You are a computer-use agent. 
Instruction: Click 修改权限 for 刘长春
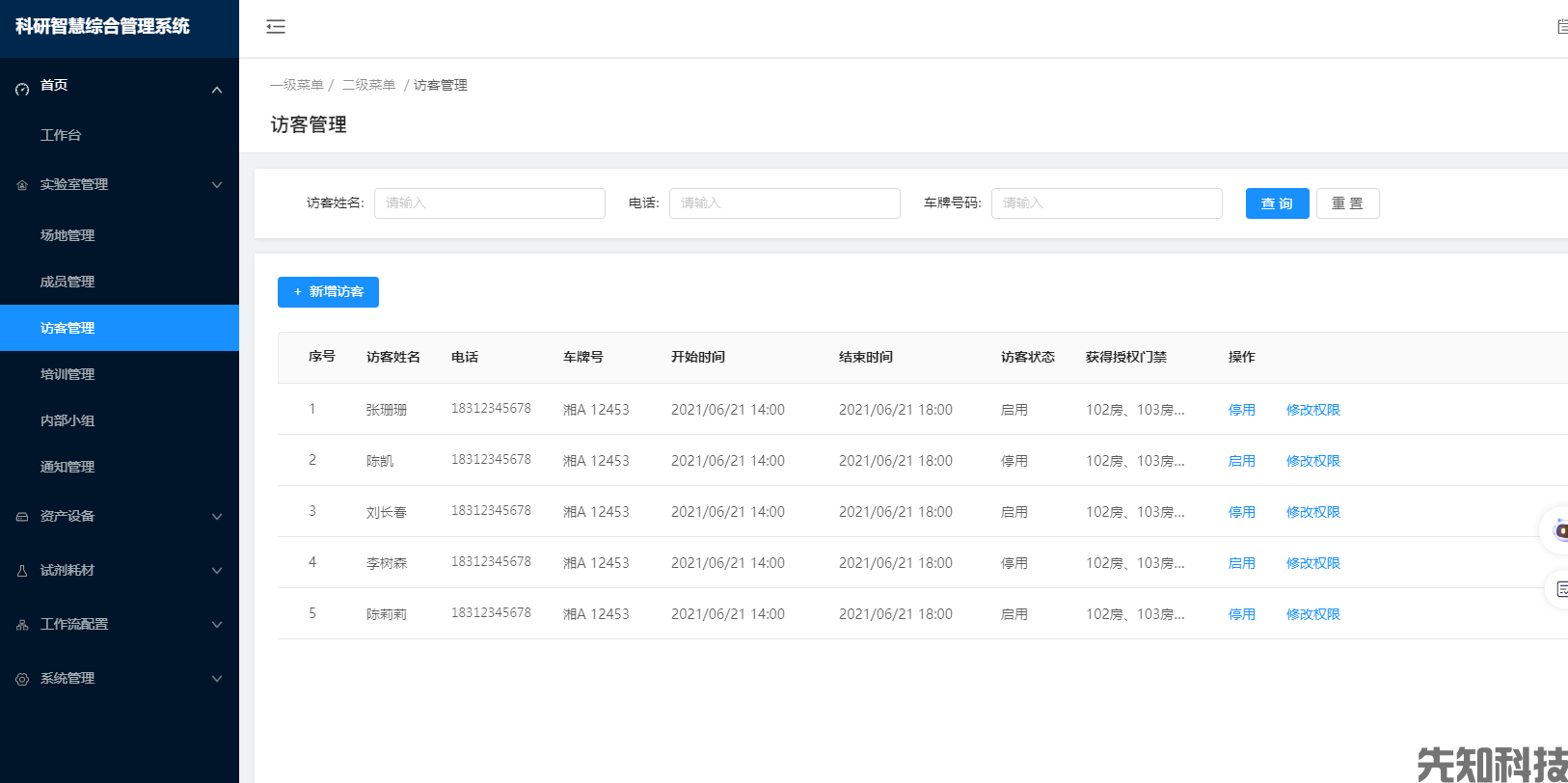[x=1312, y=512]
